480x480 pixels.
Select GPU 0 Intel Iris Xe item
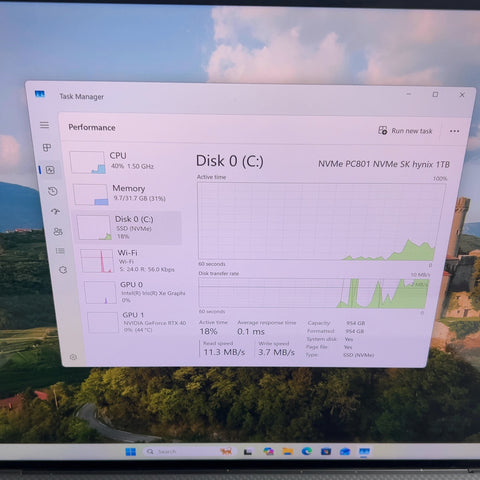click(135, 292)
